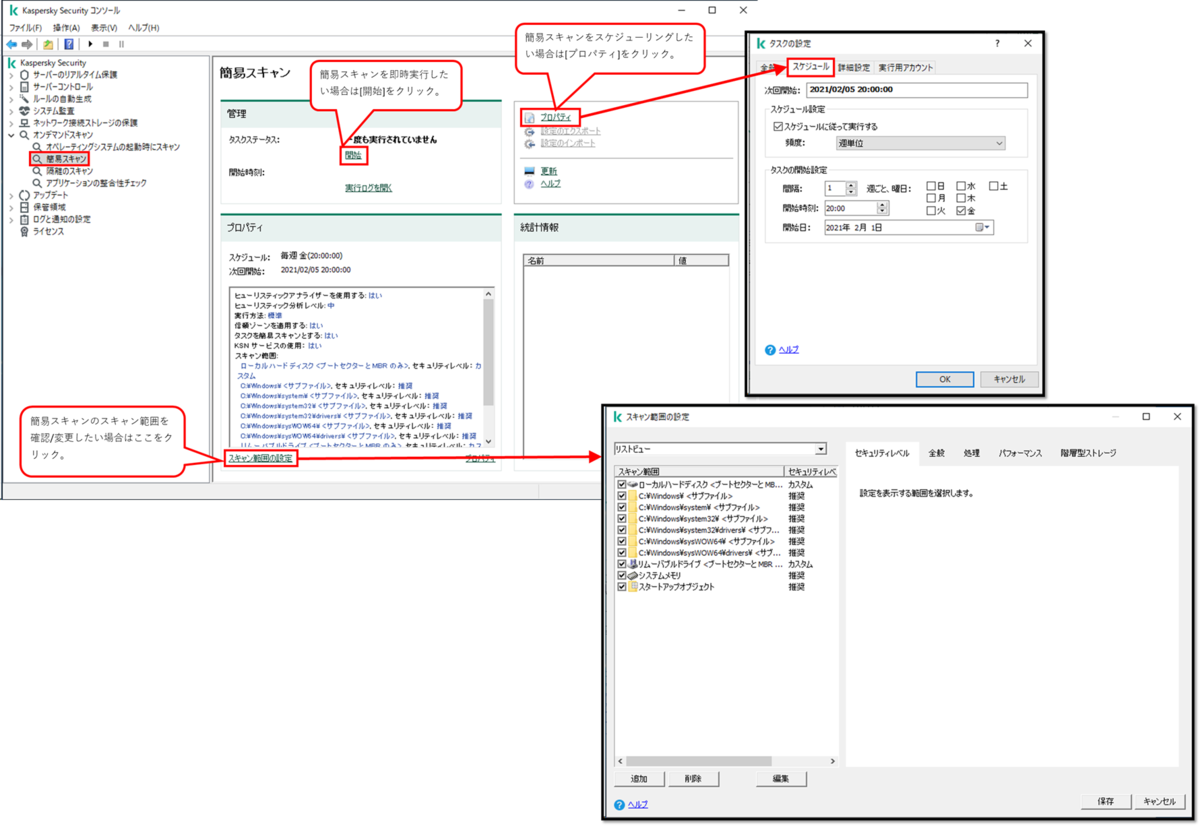Select 簡易スキャン item in tree

(61, 158)
